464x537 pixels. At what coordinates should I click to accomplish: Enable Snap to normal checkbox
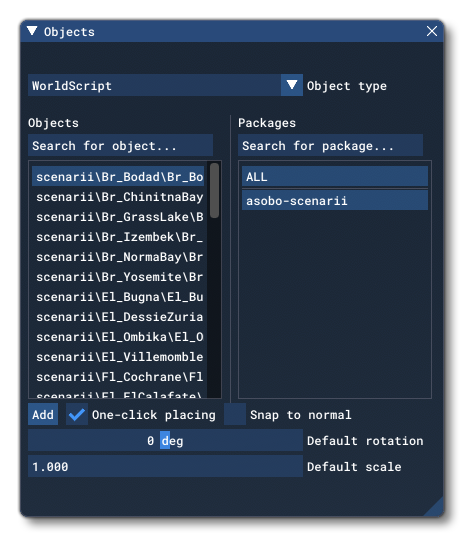235,414
